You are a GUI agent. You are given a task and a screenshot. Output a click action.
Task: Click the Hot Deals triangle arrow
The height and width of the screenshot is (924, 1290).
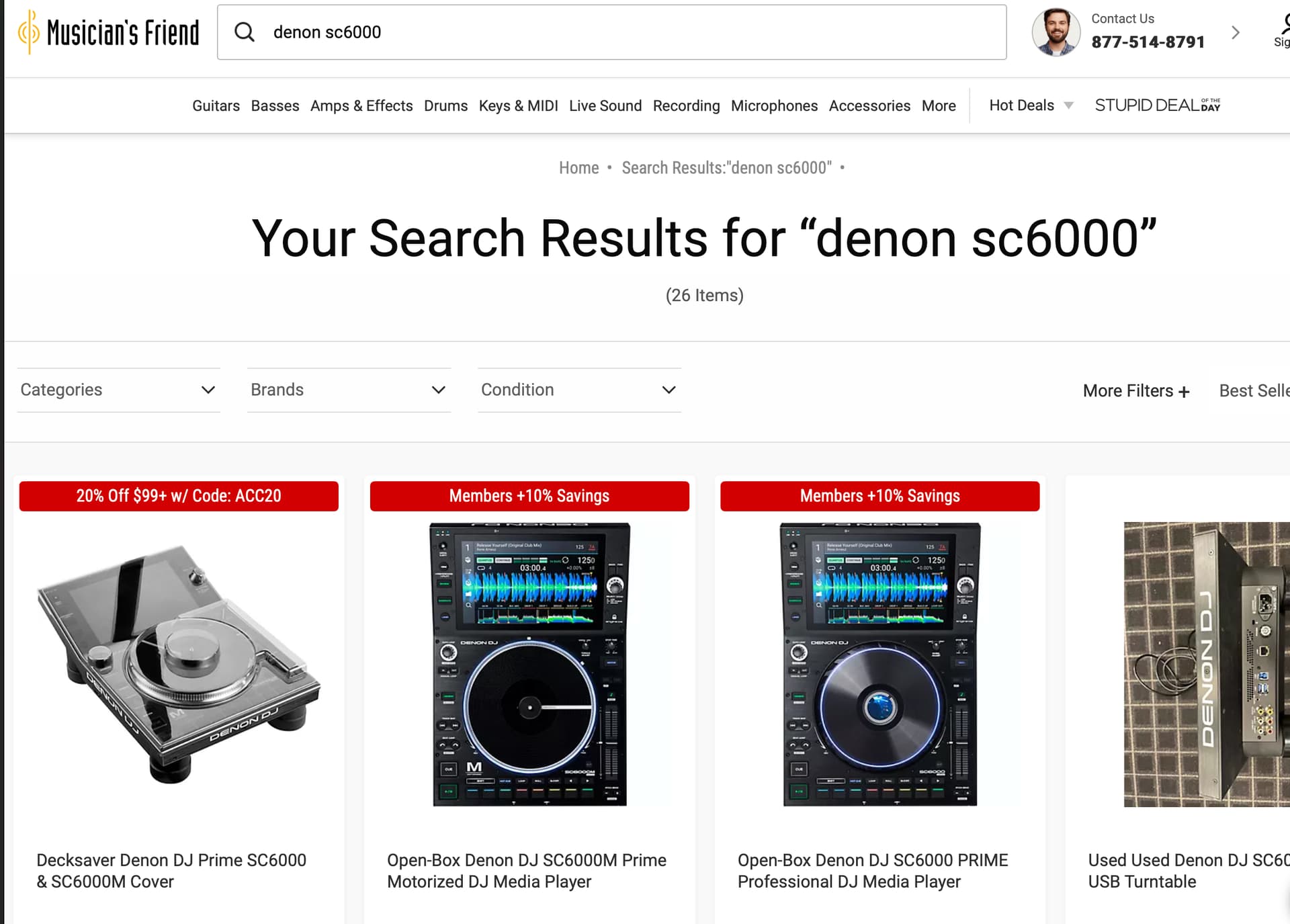pyautogui.click(x=1068, y=106)
